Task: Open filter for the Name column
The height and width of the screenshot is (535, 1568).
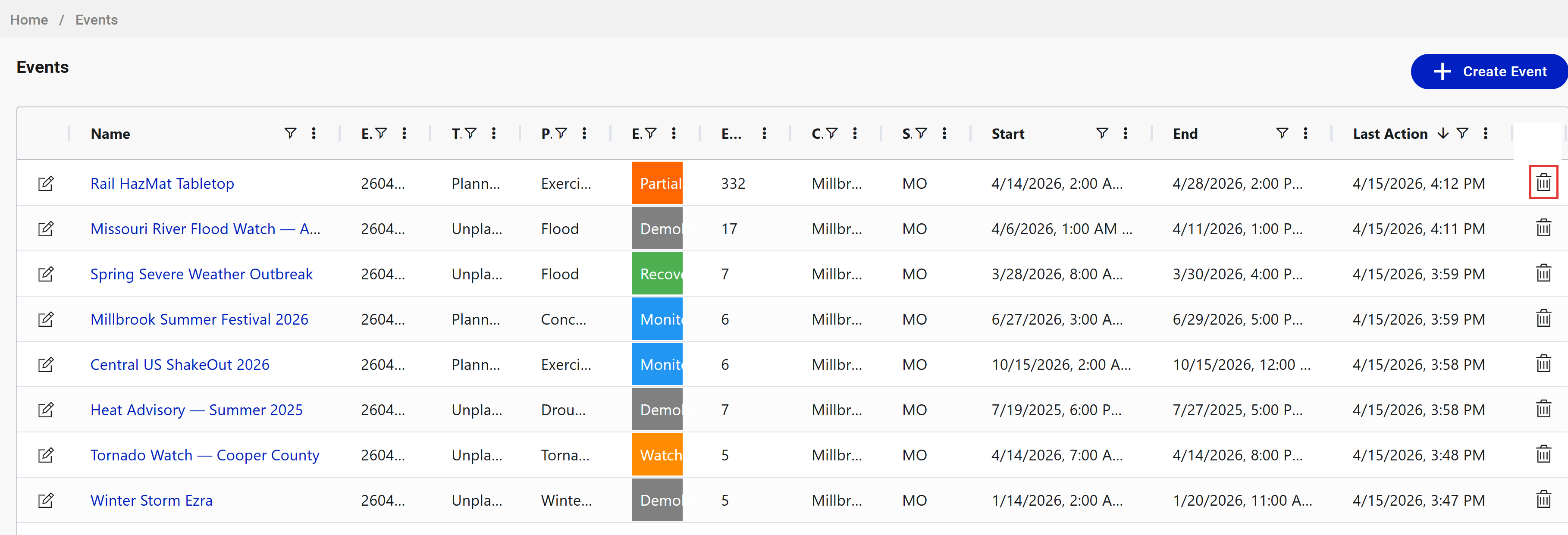Action: [x=290, y=133]
